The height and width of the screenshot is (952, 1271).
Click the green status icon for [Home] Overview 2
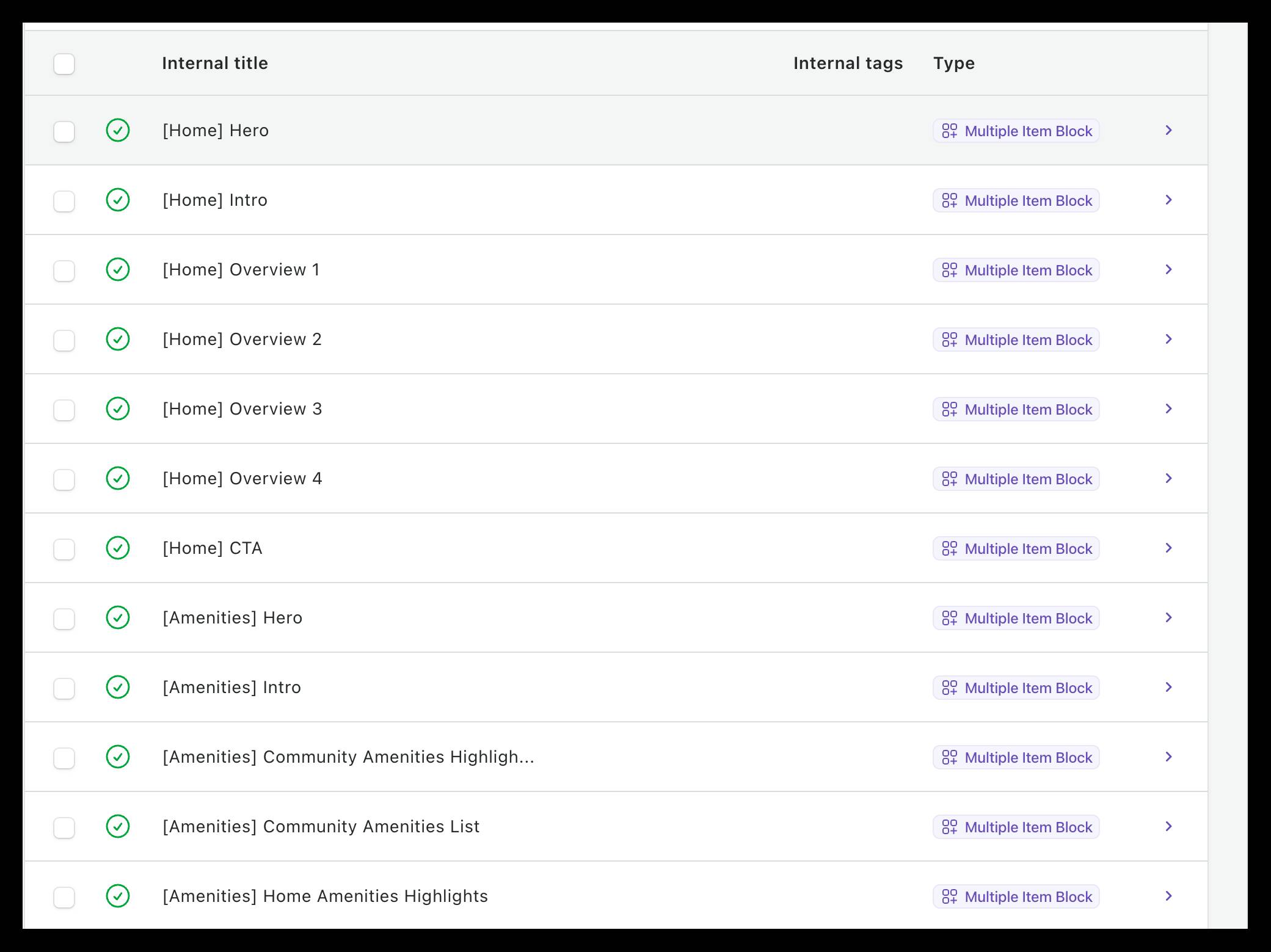118,339
